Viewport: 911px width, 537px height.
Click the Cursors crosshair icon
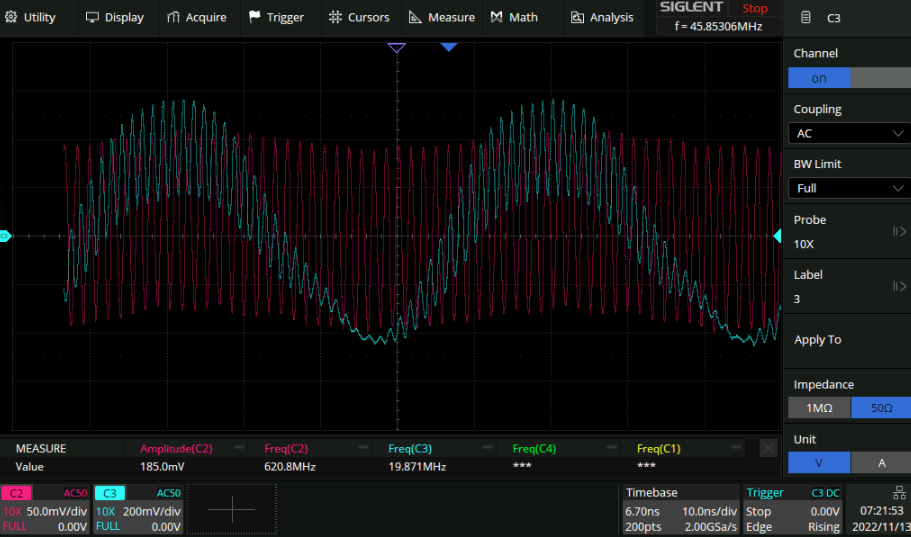tap(336, 17)
